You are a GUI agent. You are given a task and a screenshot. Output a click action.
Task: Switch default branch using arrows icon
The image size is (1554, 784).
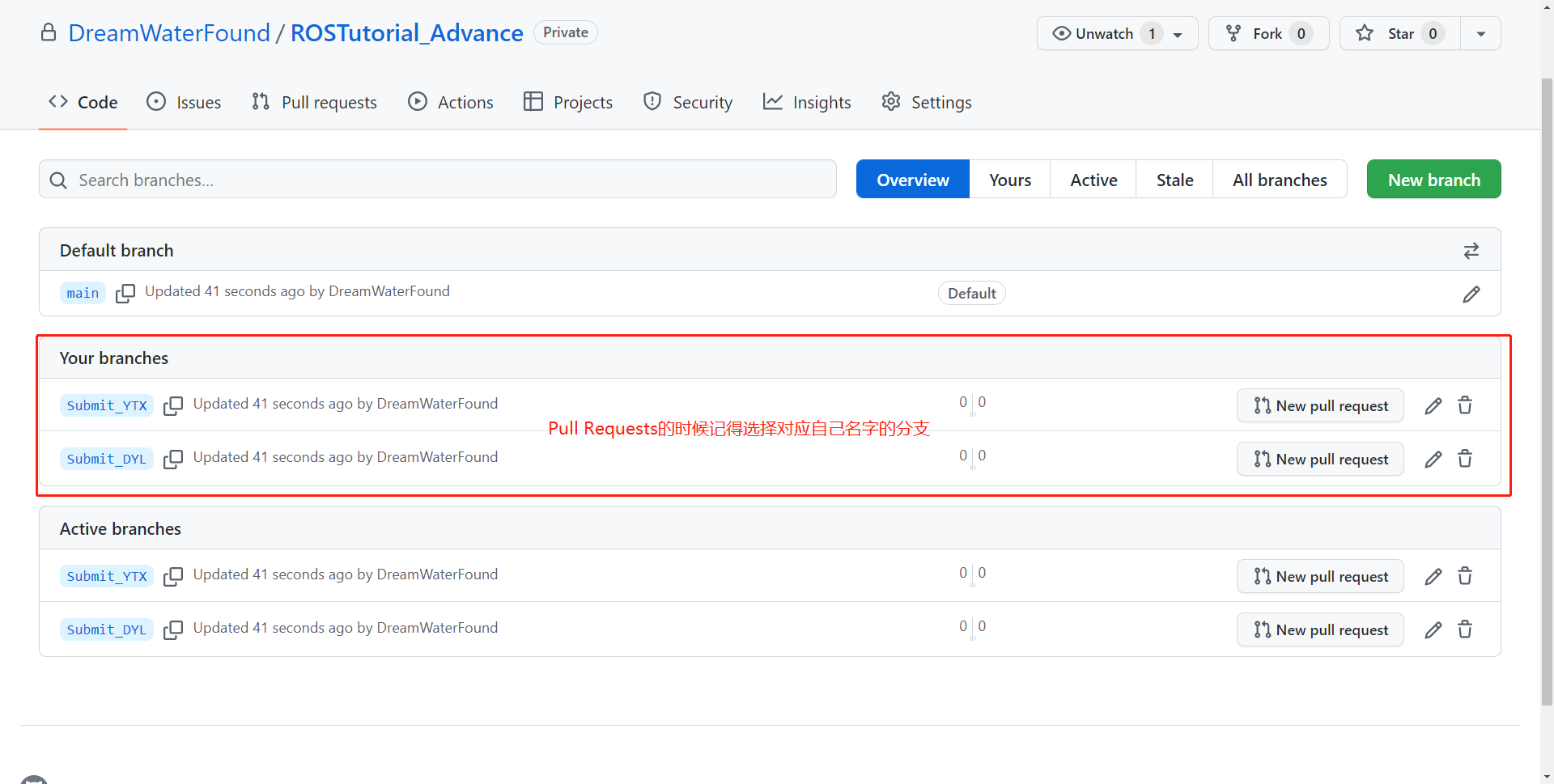point(1471,251)
